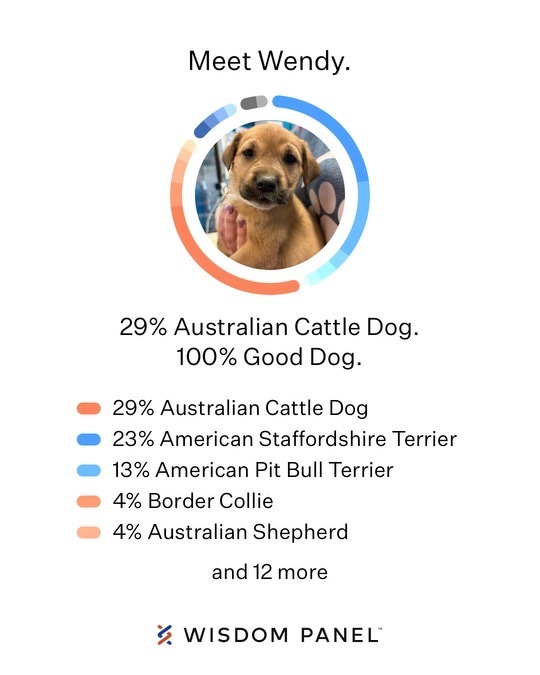This screenshot has width=540, height=675.
Task: Open the '13% American Pit Bull Terrier' entry
Action: click(253, 470)
